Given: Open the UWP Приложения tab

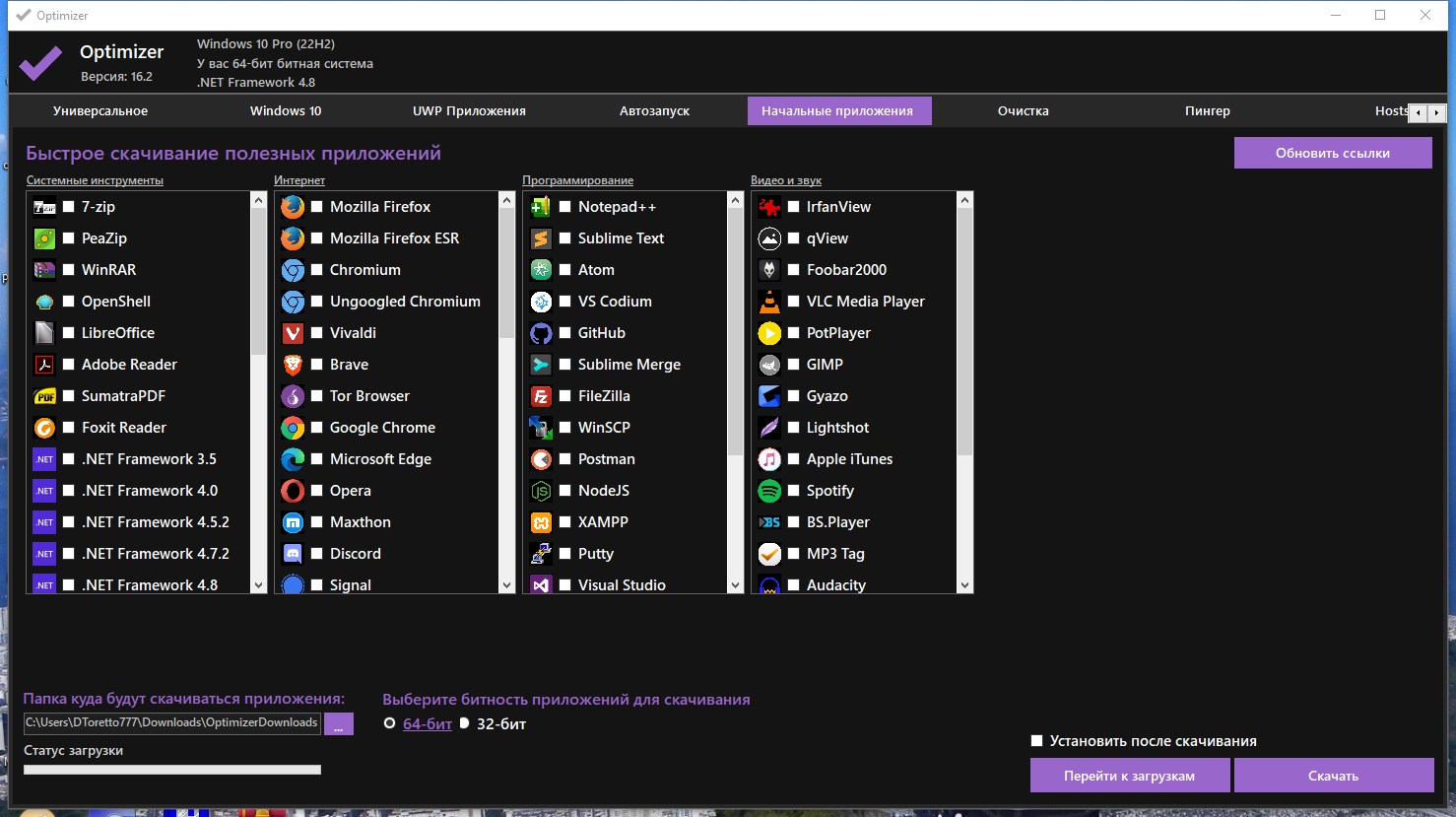Looking at the screenshot, I should point(469,111).
